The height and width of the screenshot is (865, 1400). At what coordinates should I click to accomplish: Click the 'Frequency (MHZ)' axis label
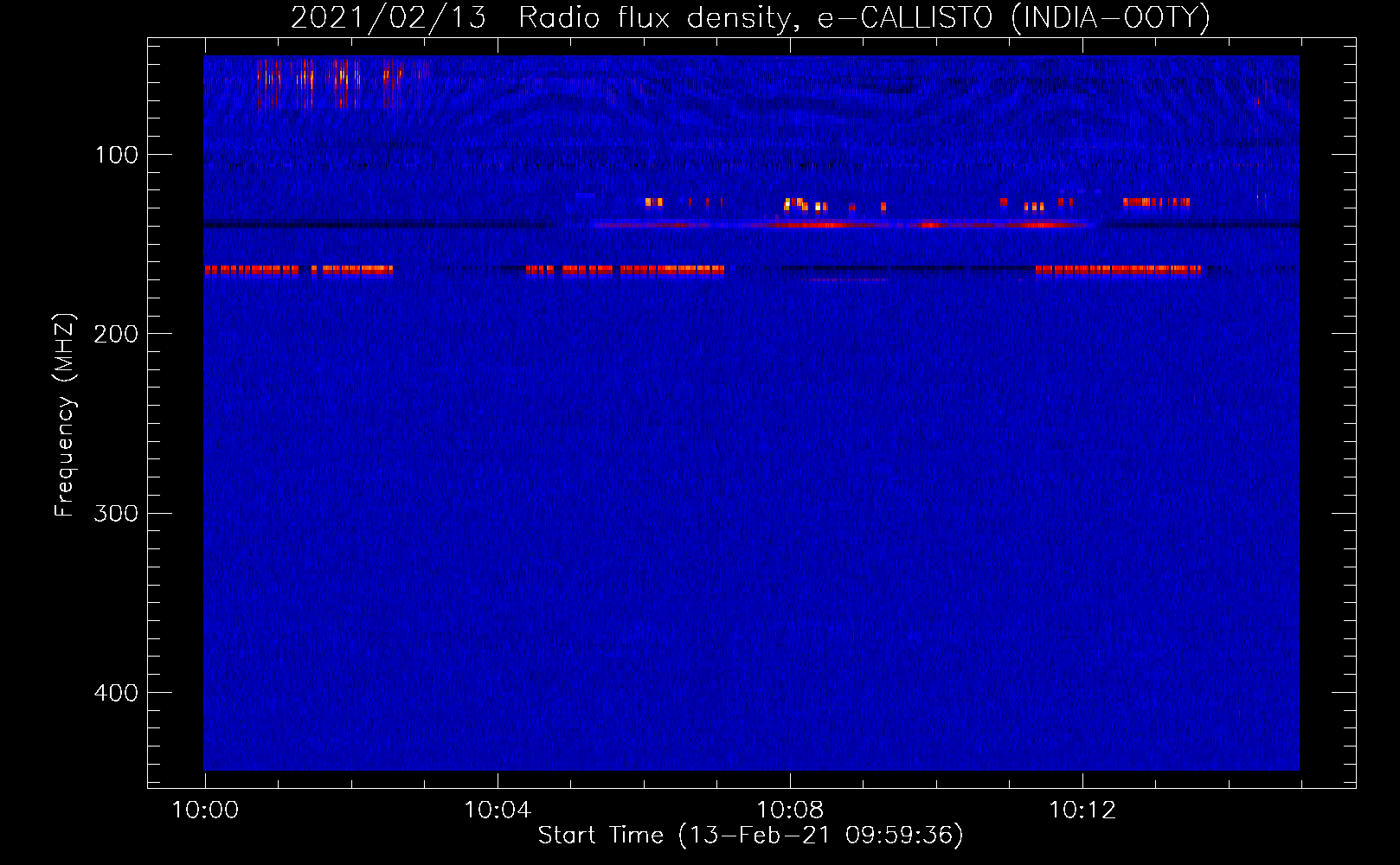65,415
